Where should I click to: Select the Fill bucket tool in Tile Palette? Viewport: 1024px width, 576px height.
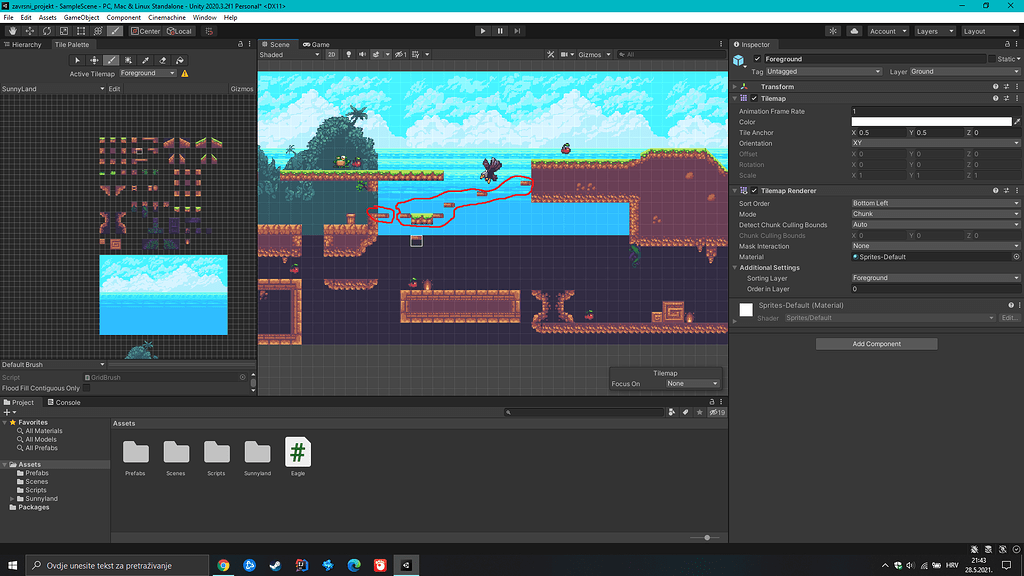click(180, 60)
